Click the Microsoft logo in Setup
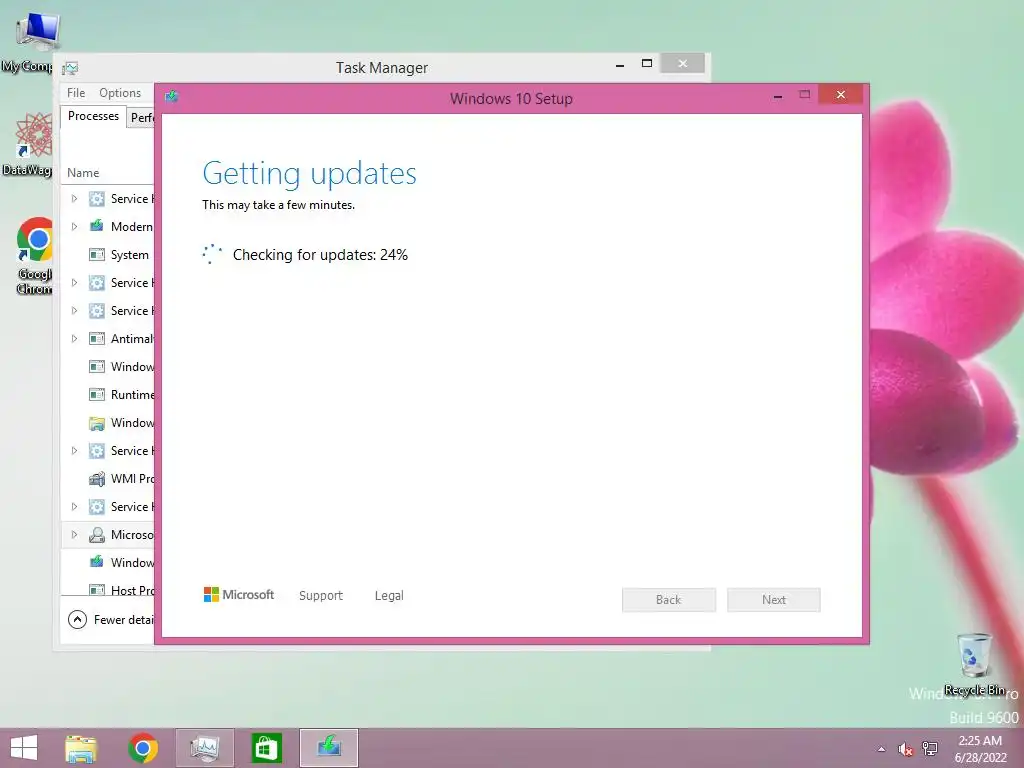This screenshot has width=1024, height=768. (x=239, y=595)
